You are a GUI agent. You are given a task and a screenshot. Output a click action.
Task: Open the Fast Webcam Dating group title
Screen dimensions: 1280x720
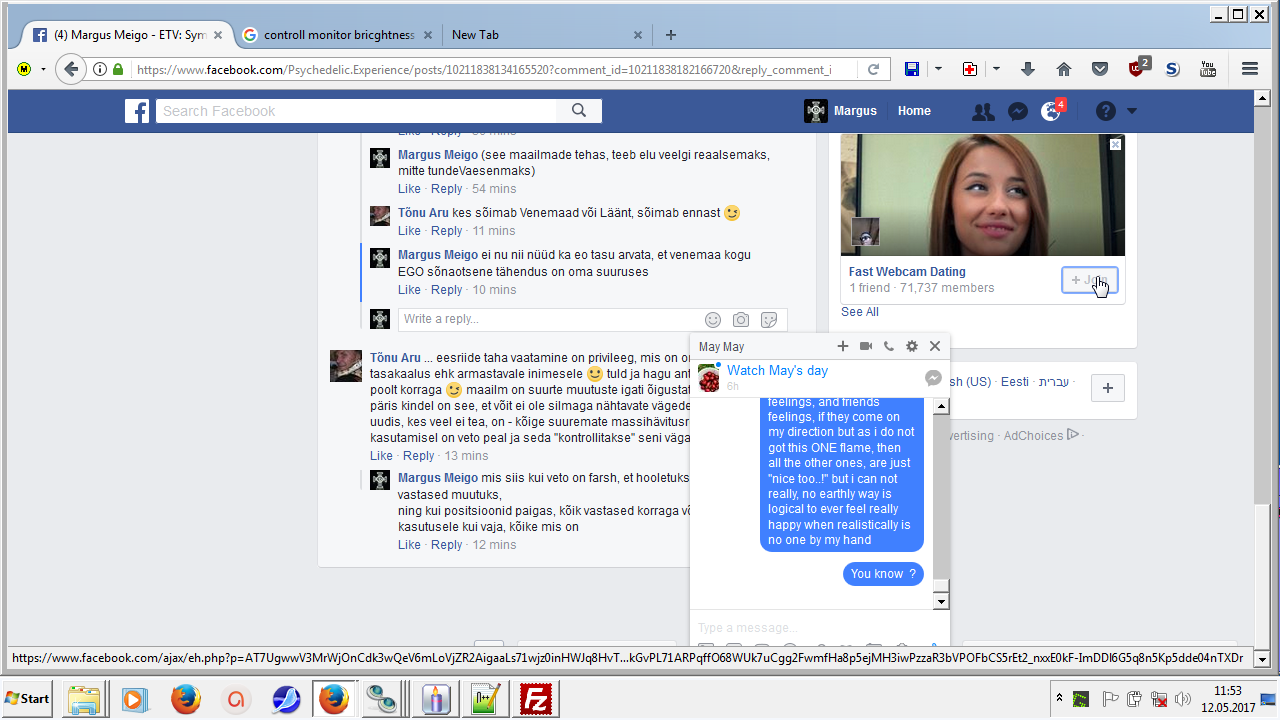[907, 272]
